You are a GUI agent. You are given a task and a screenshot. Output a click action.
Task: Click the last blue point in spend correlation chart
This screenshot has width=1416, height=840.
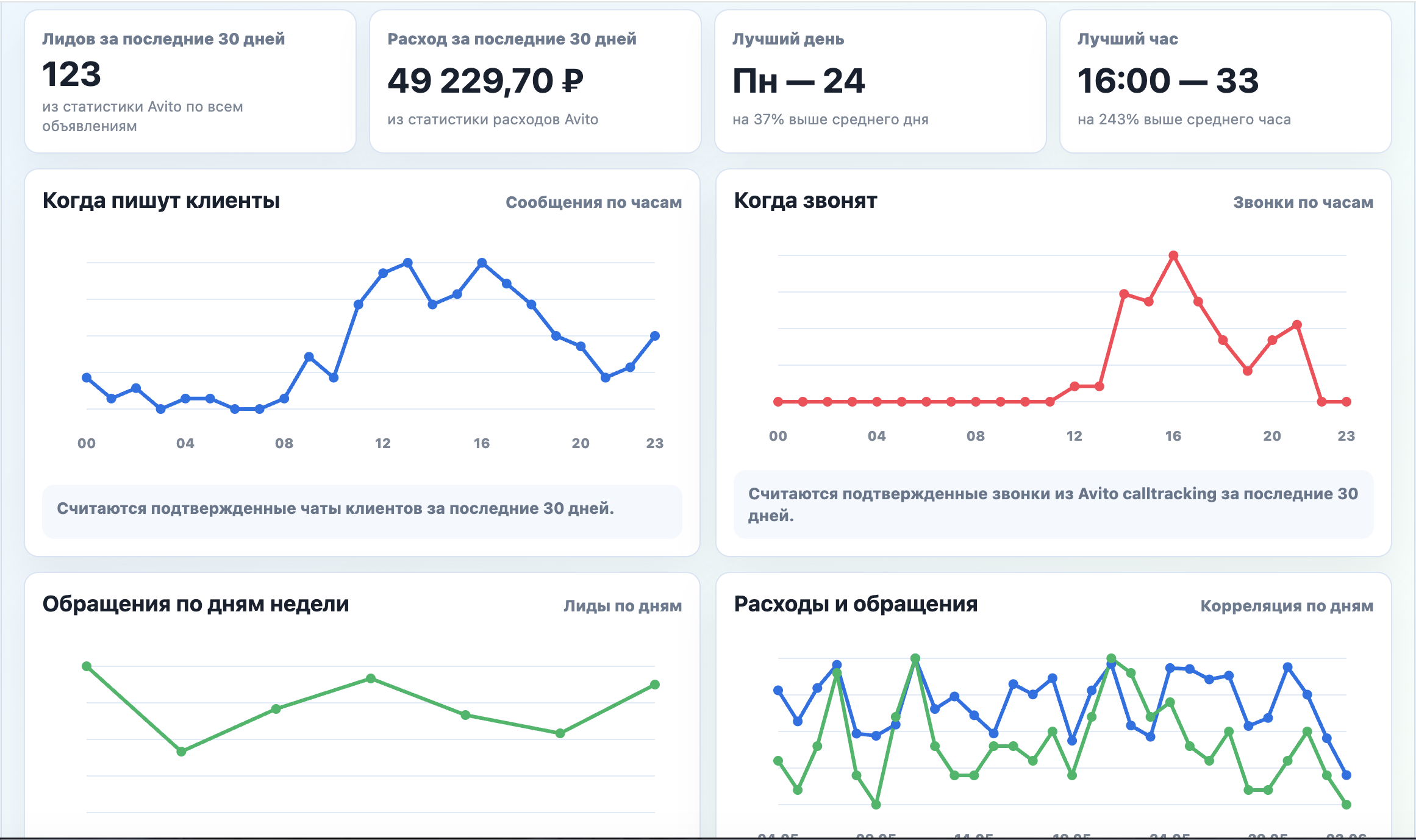coord(1346,775)
